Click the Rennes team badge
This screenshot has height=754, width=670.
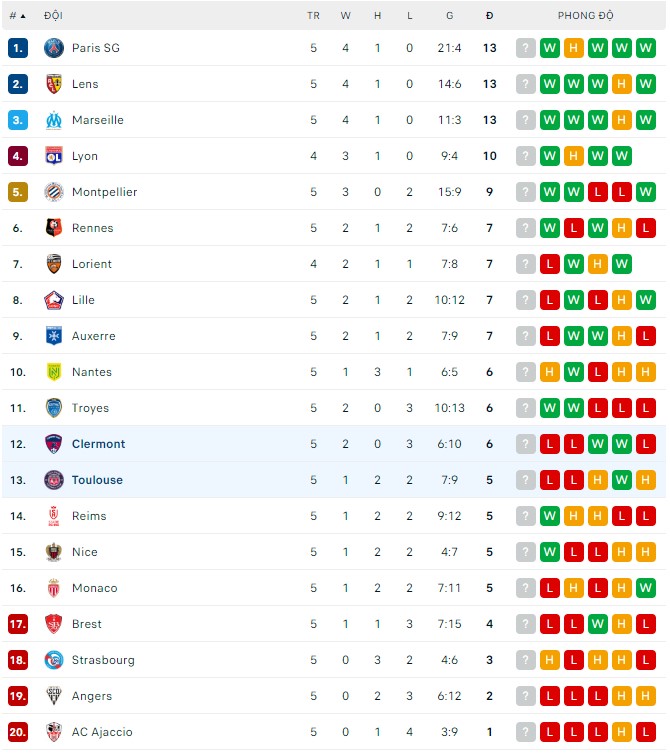(x=54, y=228)
